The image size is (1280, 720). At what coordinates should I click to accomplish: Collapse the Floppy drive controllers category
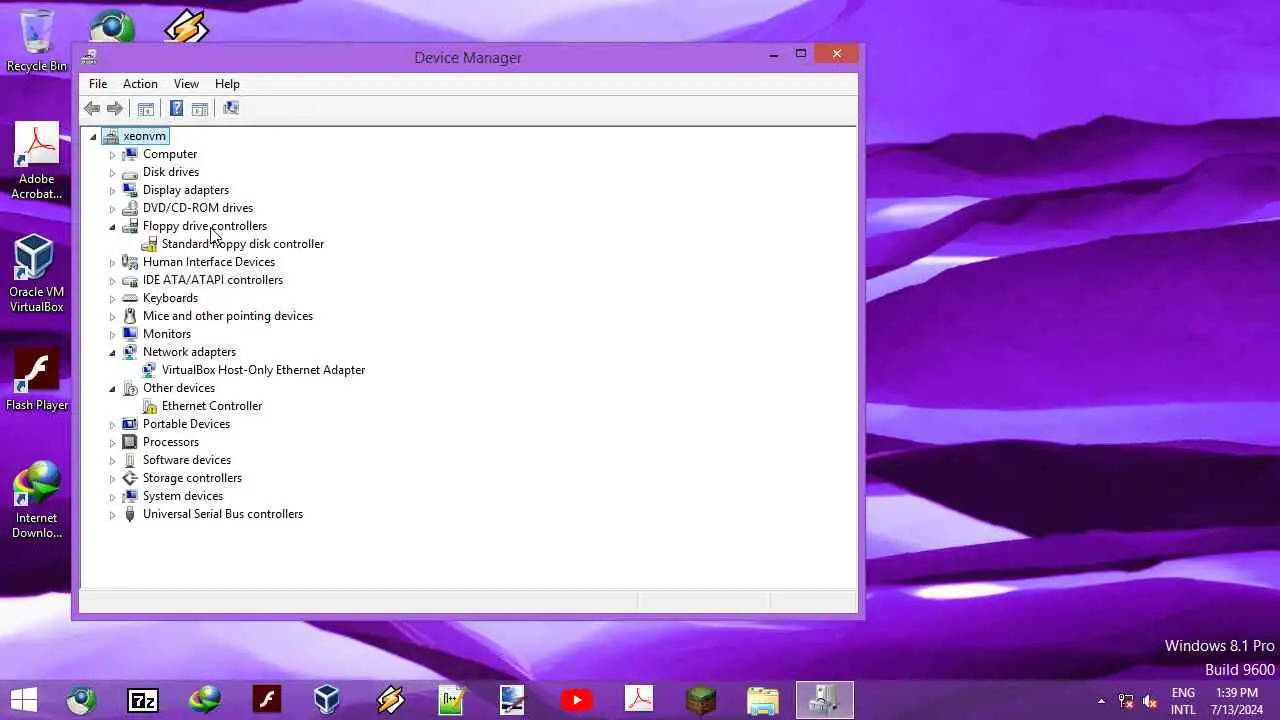(112, 227)
